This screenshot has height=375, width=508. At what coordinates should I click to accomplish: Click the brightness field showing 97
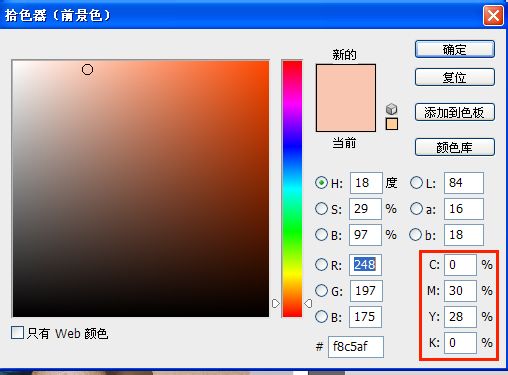(365, 235)
